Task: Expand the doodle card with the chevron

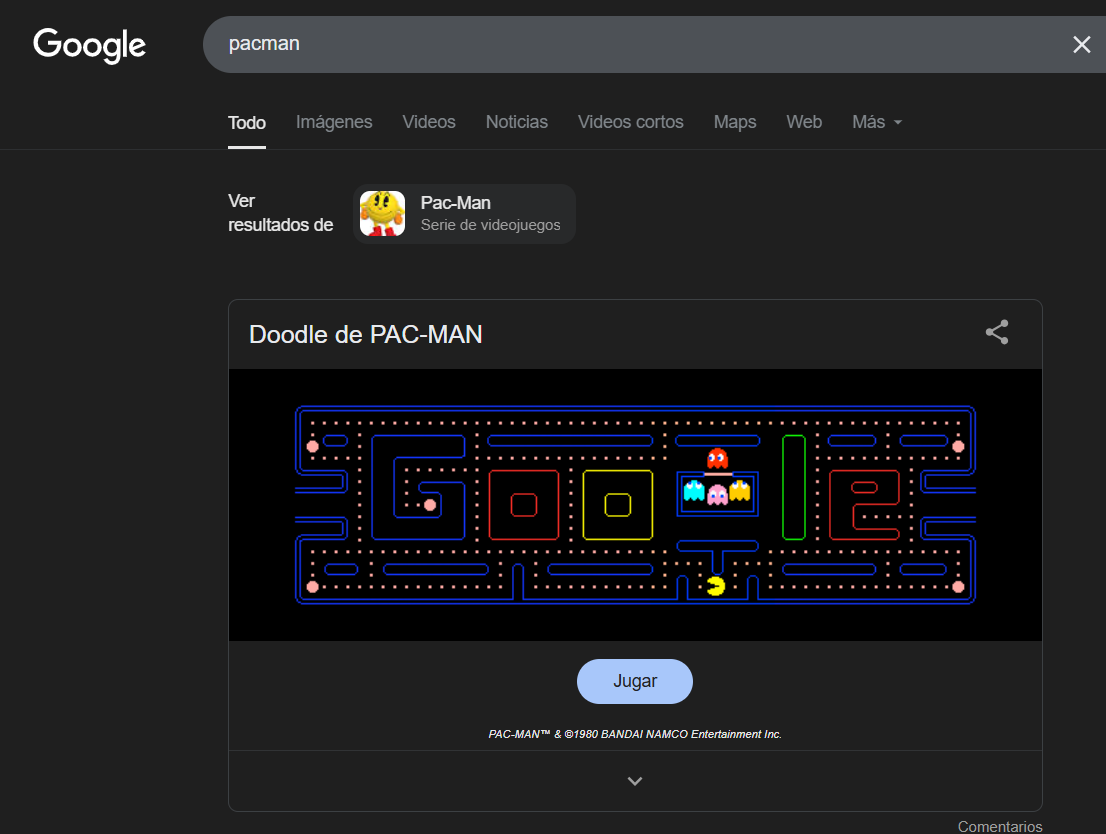Action: 635,781
